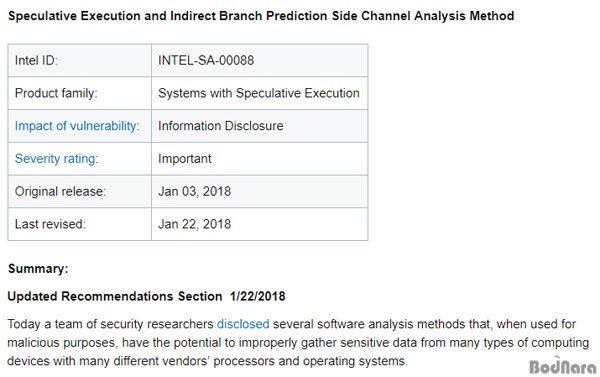Click the 'Last revised:' label
The image size is (600, 377).
point(50,224)
